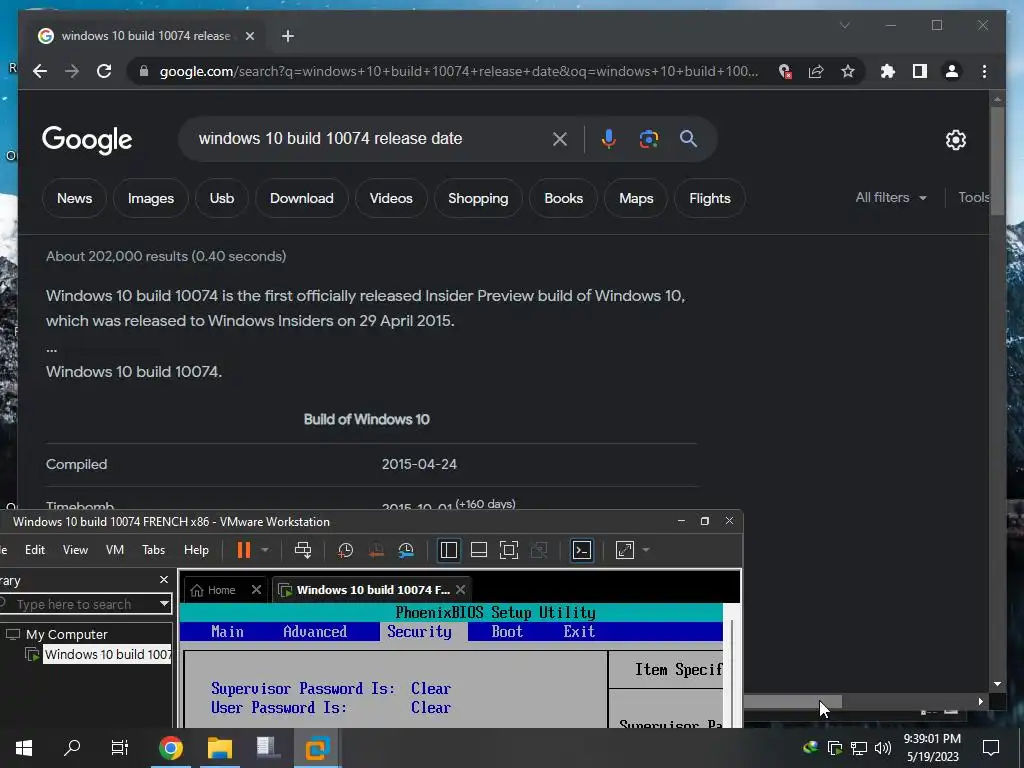The width and height of the screenshot is (1024, 768).
Task: Click the Chrome address bar URL
Action: pos(459,71)
